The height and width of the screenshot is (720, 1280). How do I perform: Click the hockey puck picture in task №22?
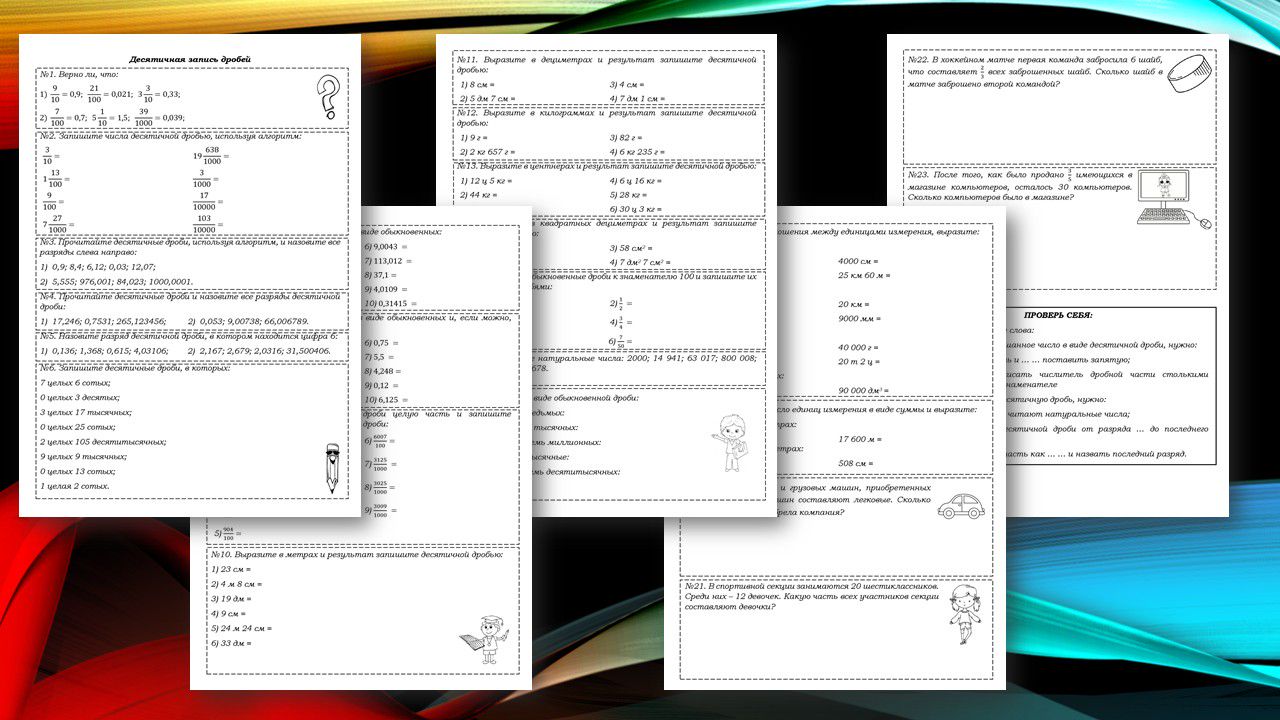1187,75
